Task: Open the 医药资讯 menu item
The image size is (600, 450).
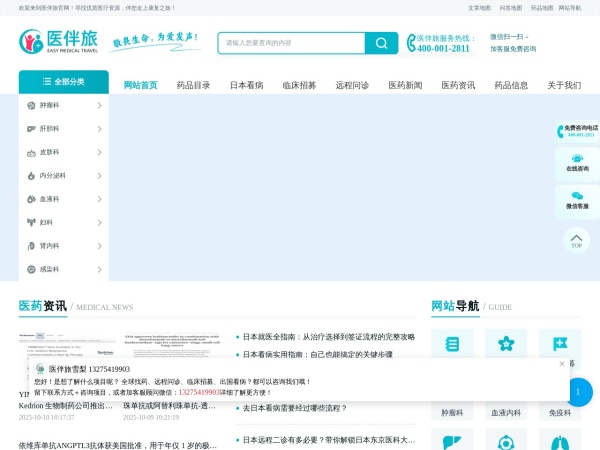Action: click(458, 85)
